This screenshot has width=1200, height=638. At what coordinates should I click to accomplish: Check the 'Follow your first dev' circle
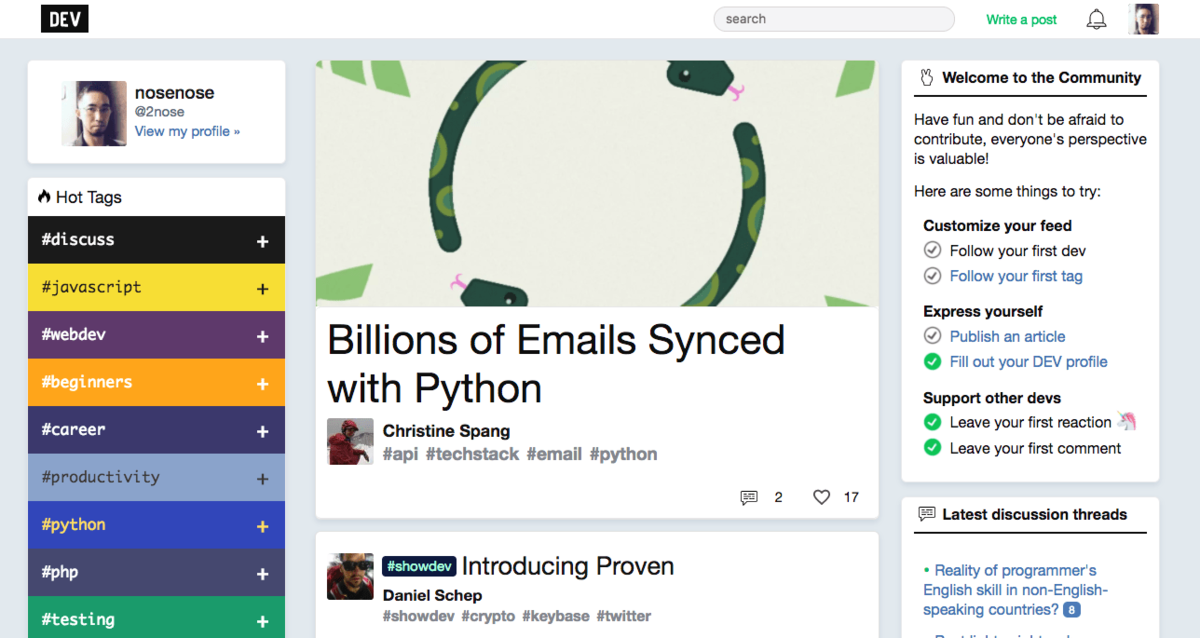932,250
